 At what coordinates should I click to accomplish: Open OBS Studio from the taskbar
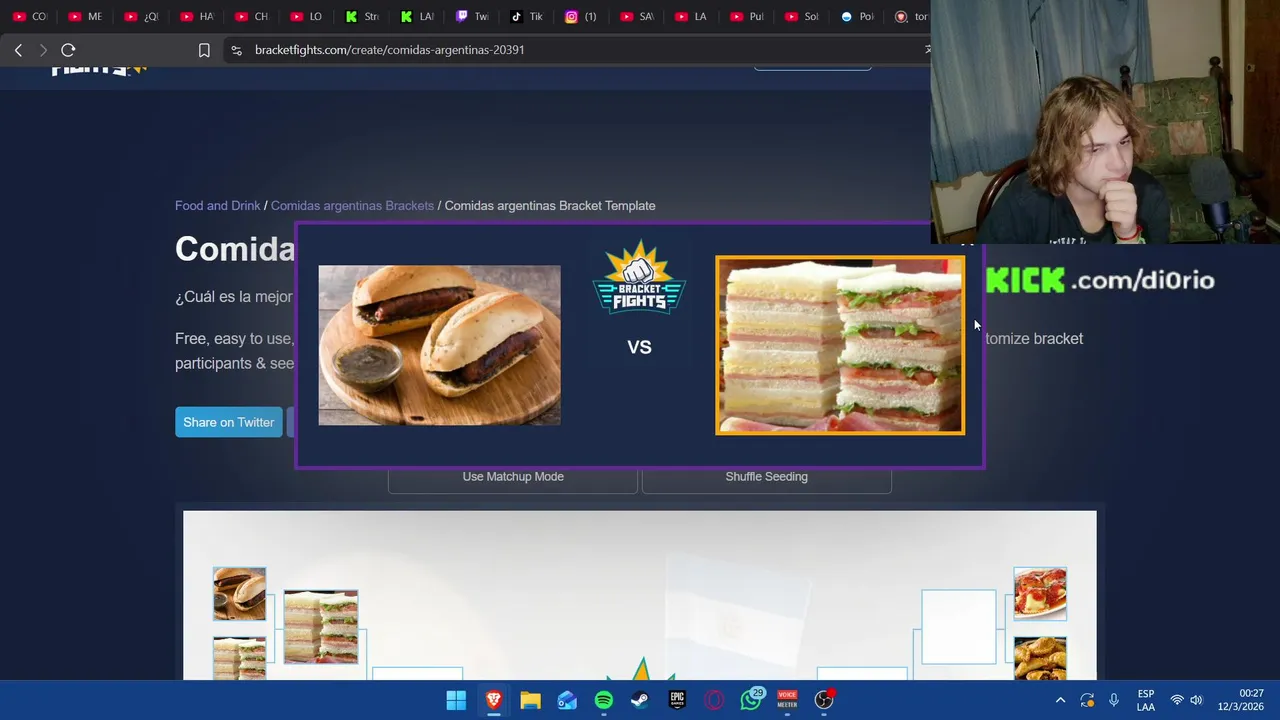tap(824, 700)
